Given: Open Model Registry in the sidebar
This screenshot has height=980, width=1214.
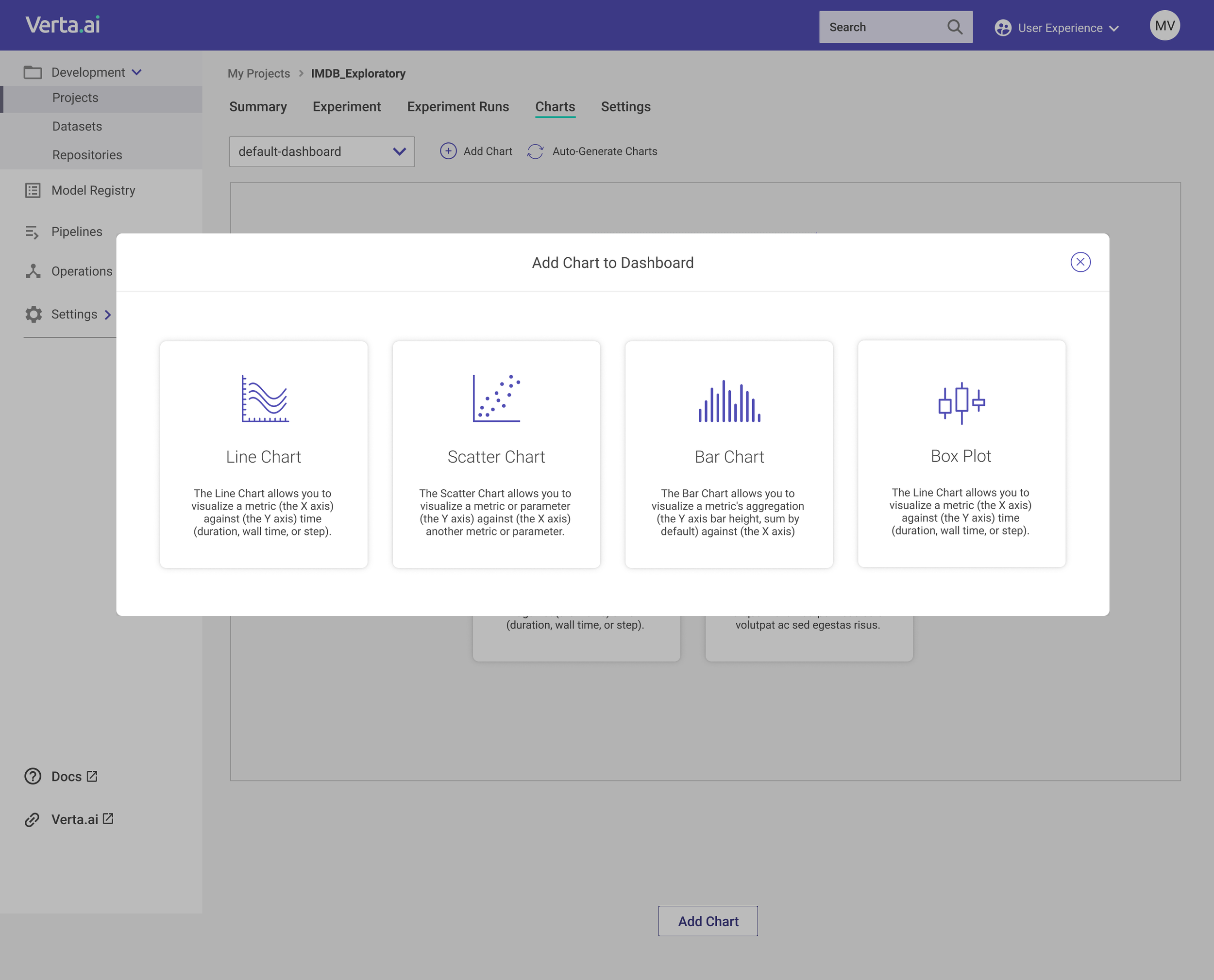Looking at the screenshot, I should (93, 190).
